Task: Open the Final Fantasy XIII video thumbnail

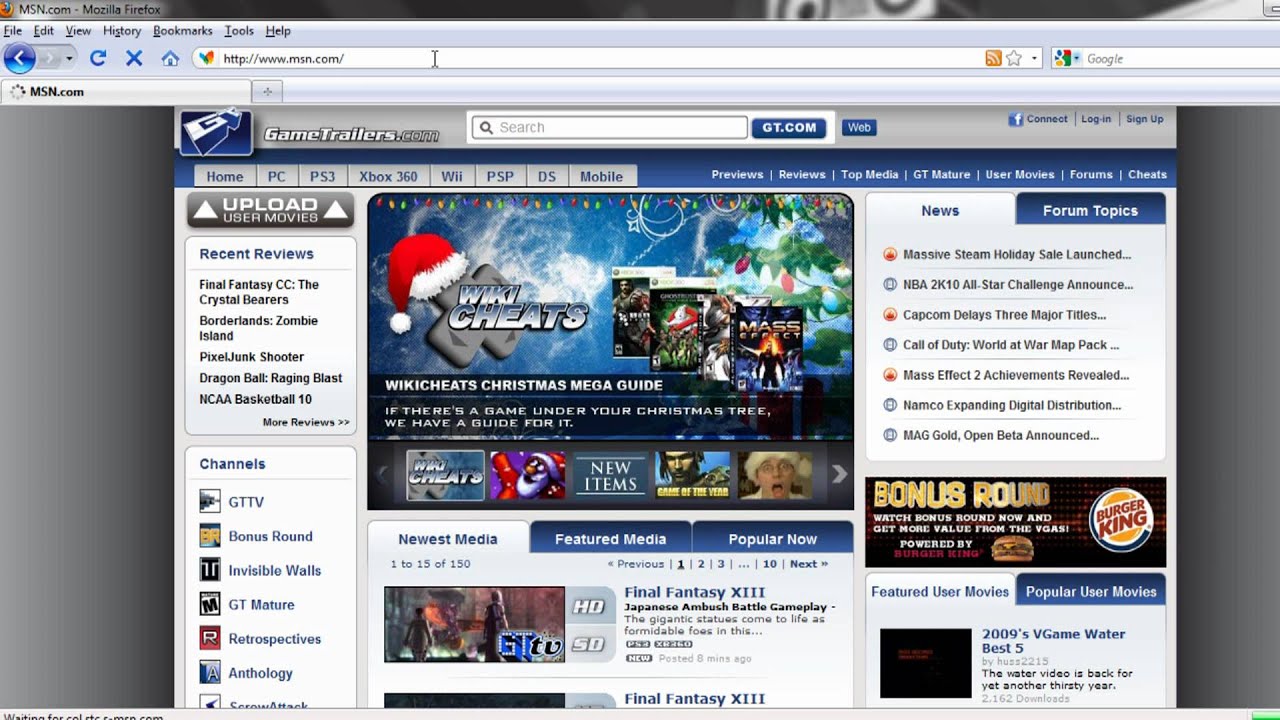Action: (x=474, y=624)
